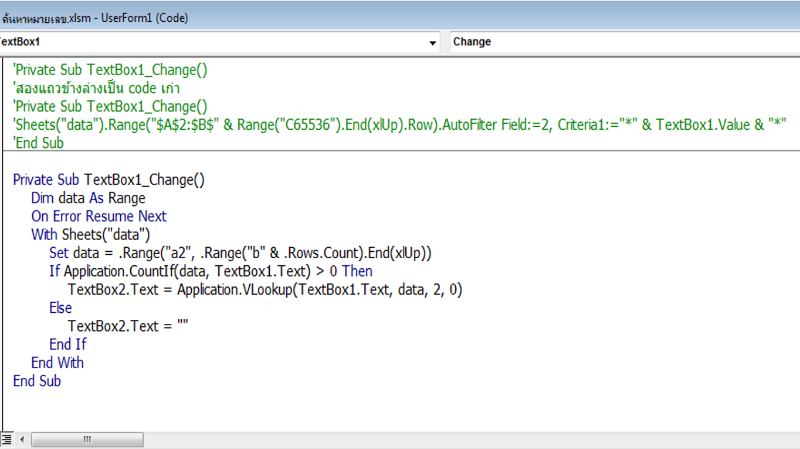Open the Change procedure dropdown list
This screenshot has width=800, height=449.
tap(620, 43)
